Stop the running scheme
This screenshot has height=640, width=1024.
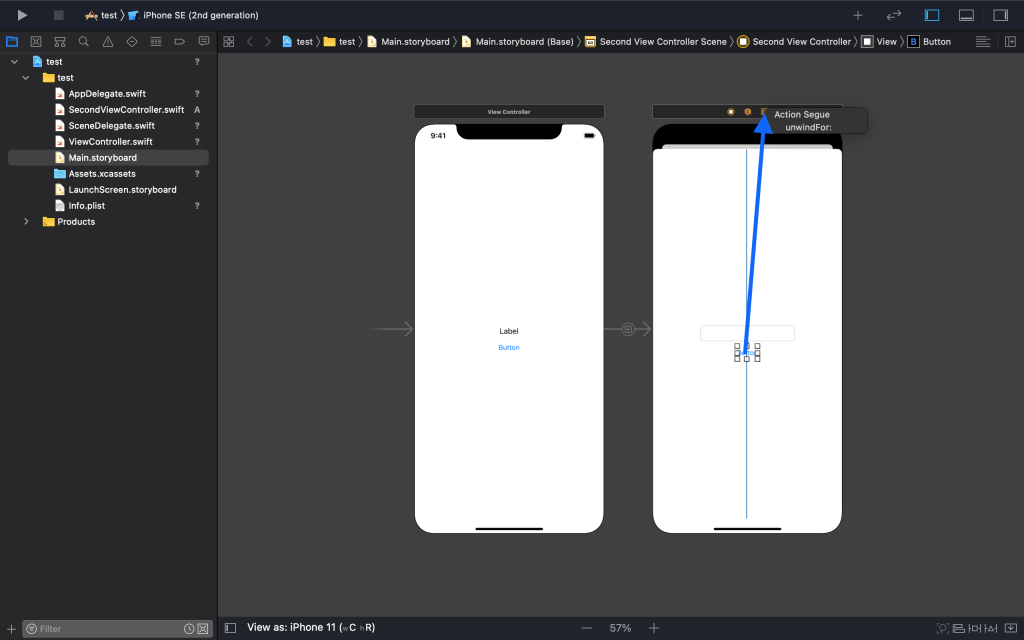point(59,15)
